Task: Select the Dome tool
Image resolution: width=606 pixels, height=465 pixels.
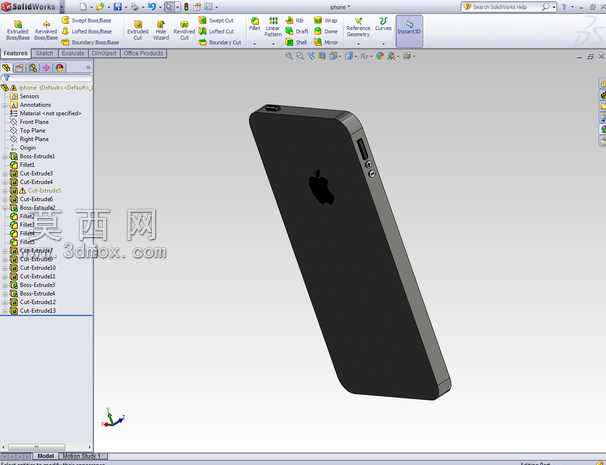Action: 326,31
